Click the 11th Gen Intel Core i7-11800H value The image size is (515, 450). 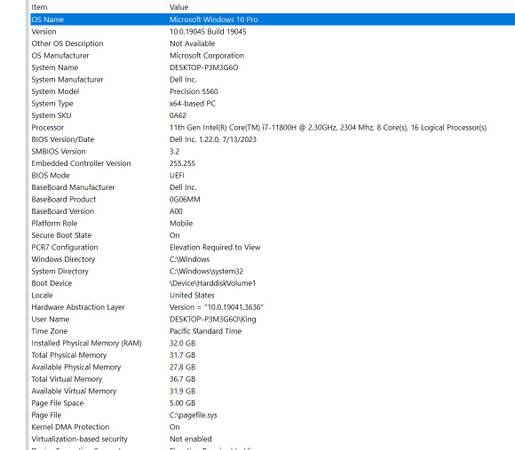pyautogui.click(x=328, y=128)
